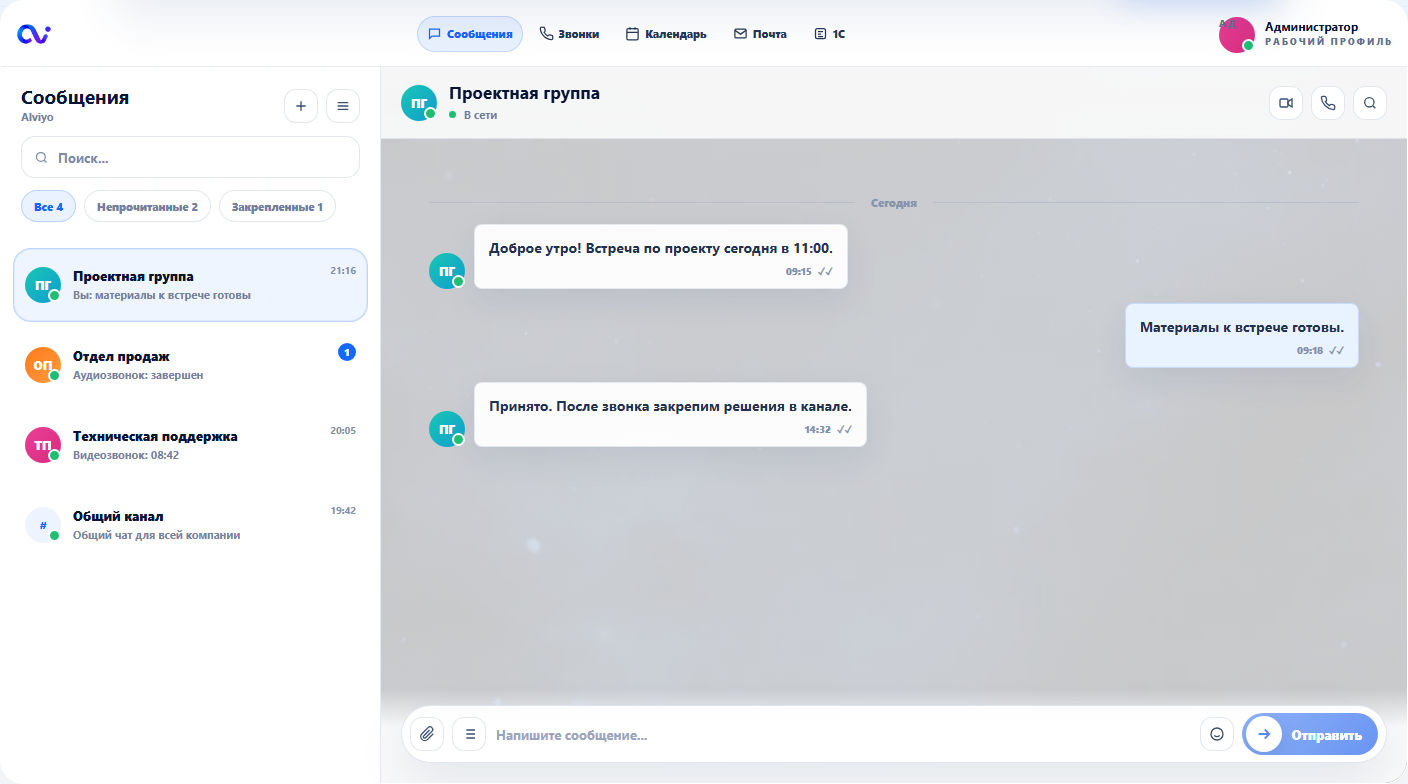Image resolution: width=1408 pixels, height=784 pixels.
Task: Click the unread badge on Отдел продаж
Action: [x=347, y=352]
